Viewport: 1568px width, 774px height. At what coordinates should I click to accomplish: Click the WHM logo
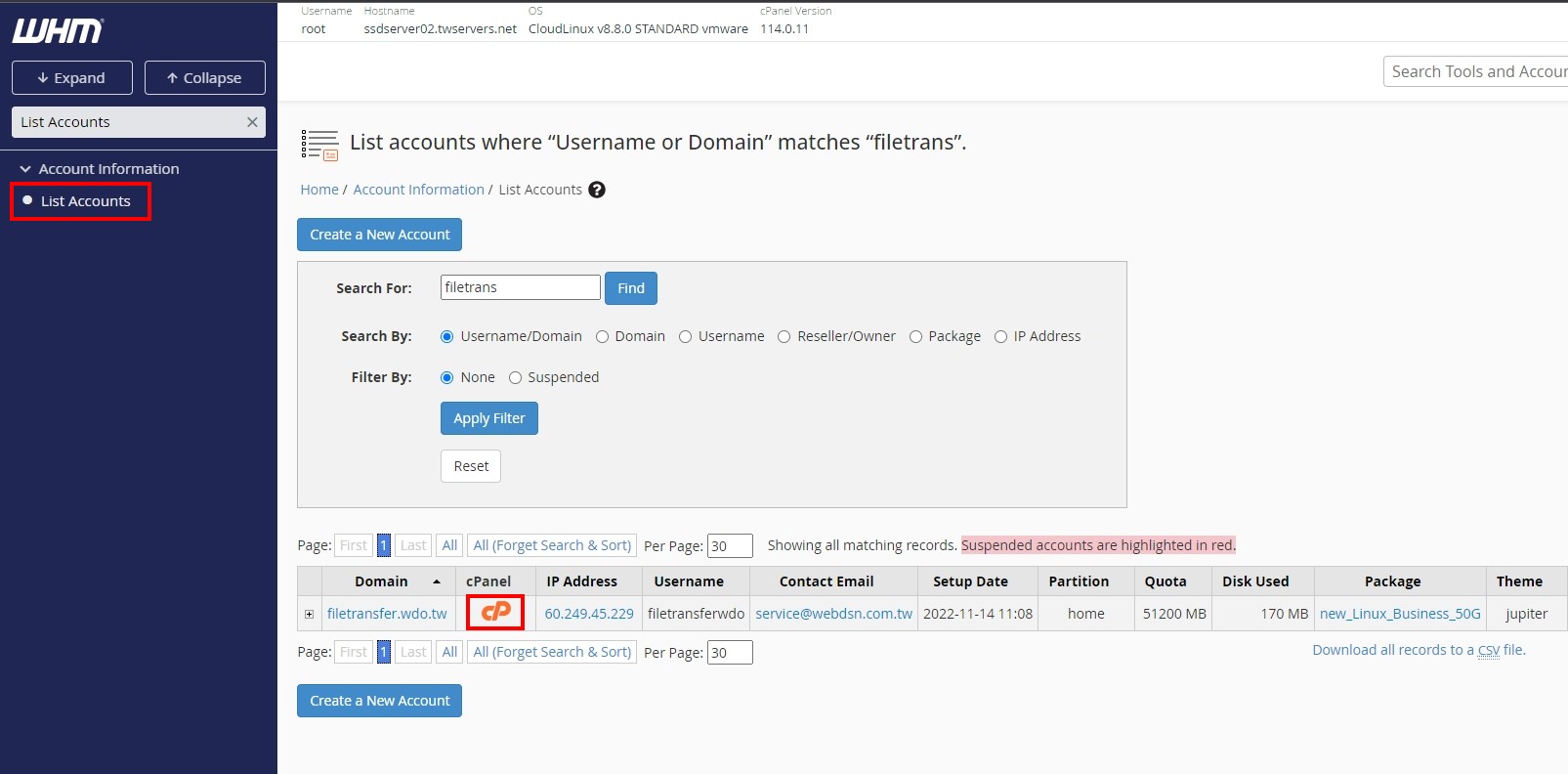point(58,31)
